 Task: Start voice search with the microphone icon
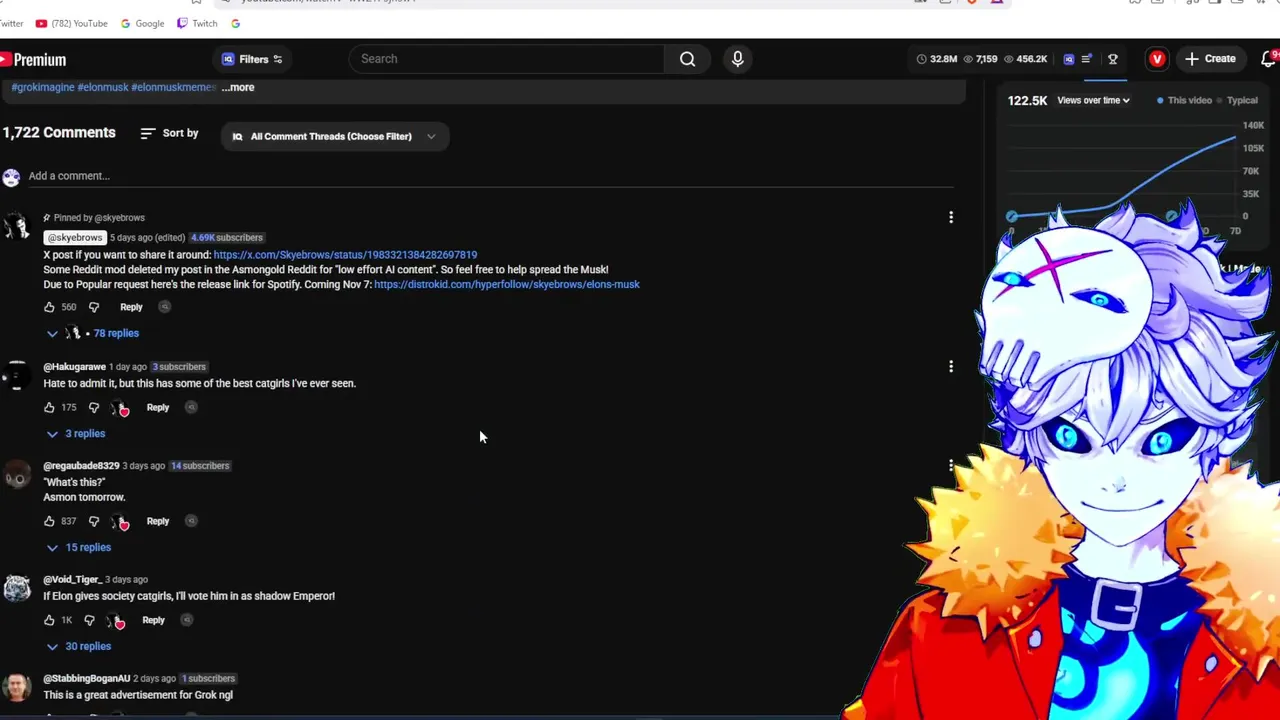pos(737,59)
